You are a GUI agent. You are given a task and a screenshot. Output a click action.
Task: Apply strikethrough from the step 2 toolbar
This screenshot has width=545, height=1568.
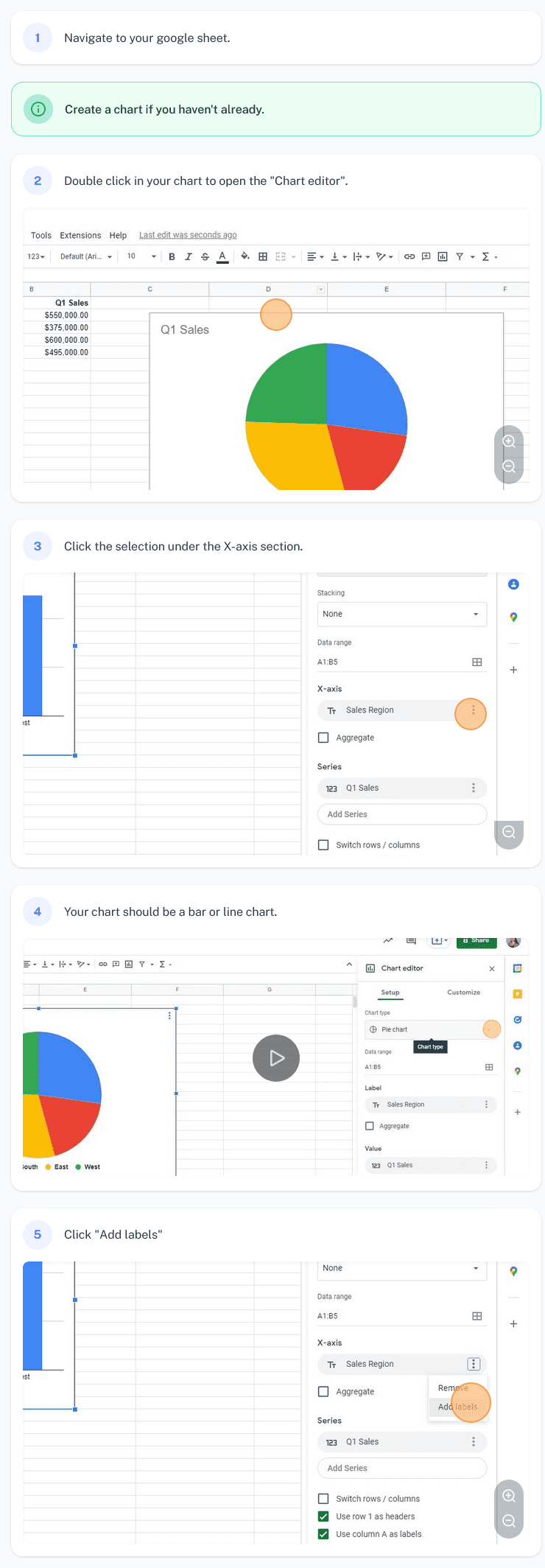click(x=205, y=257)
